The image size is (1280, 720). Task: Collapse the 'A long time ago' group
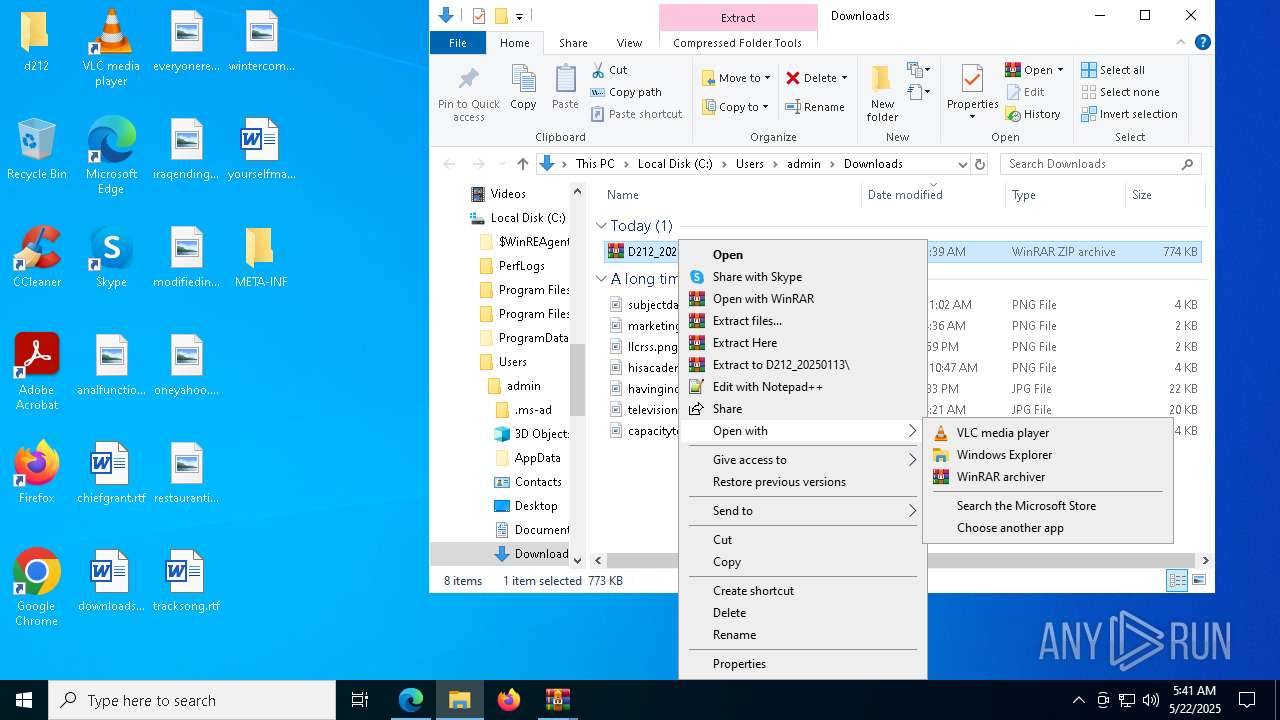coord(601,279)
